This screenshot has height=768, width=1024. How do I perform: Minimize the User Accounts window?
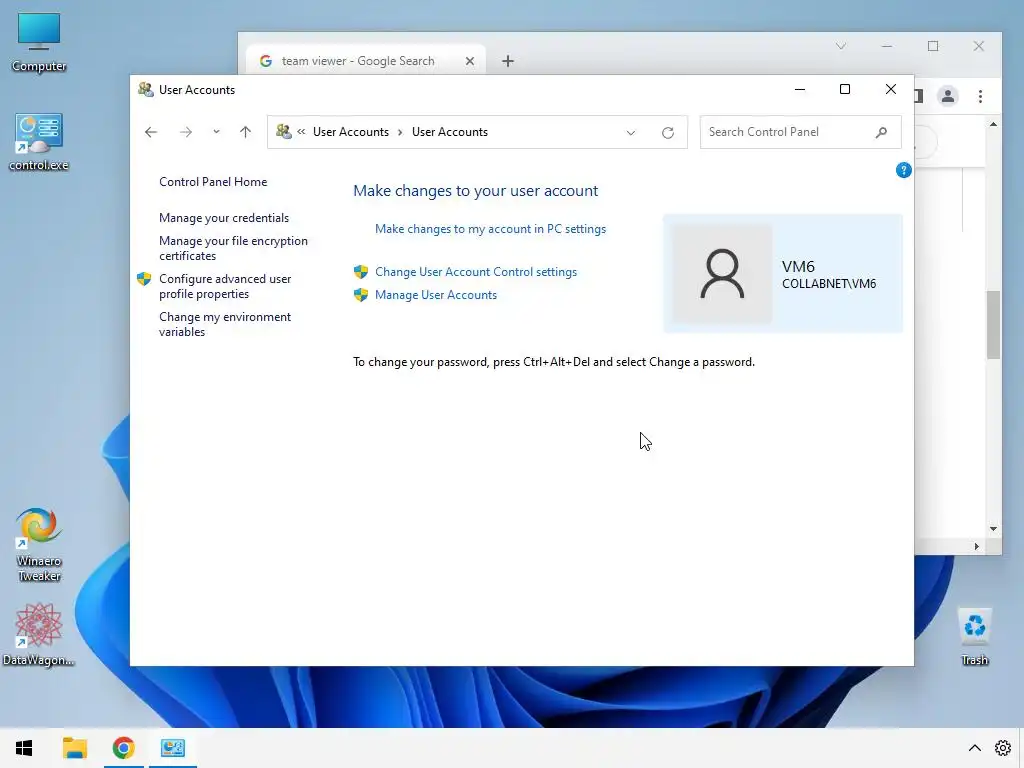799,89
